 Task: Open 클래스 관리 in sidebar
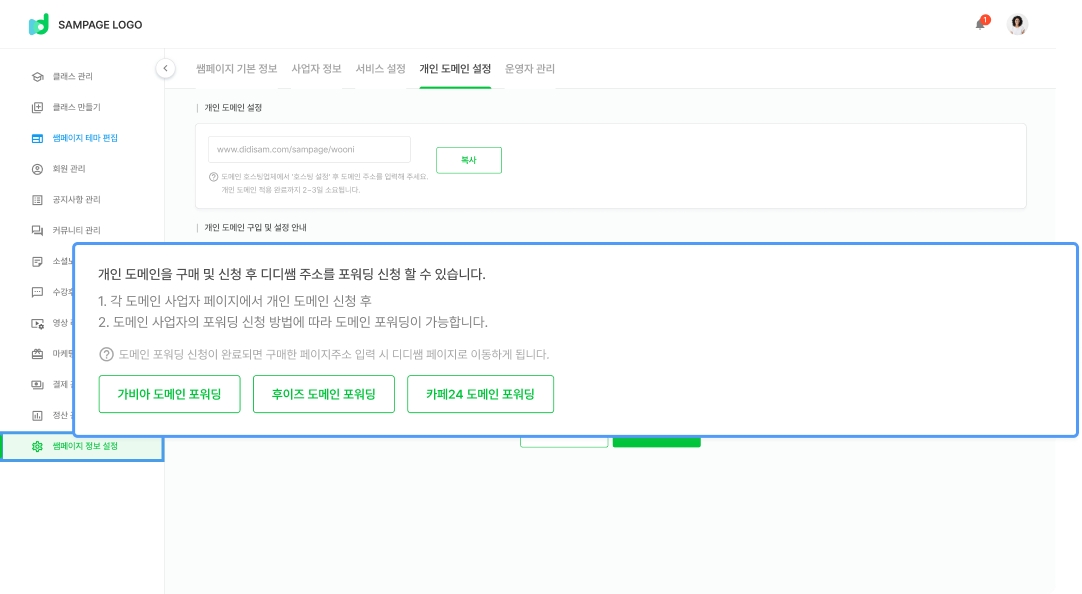[72, 76]
